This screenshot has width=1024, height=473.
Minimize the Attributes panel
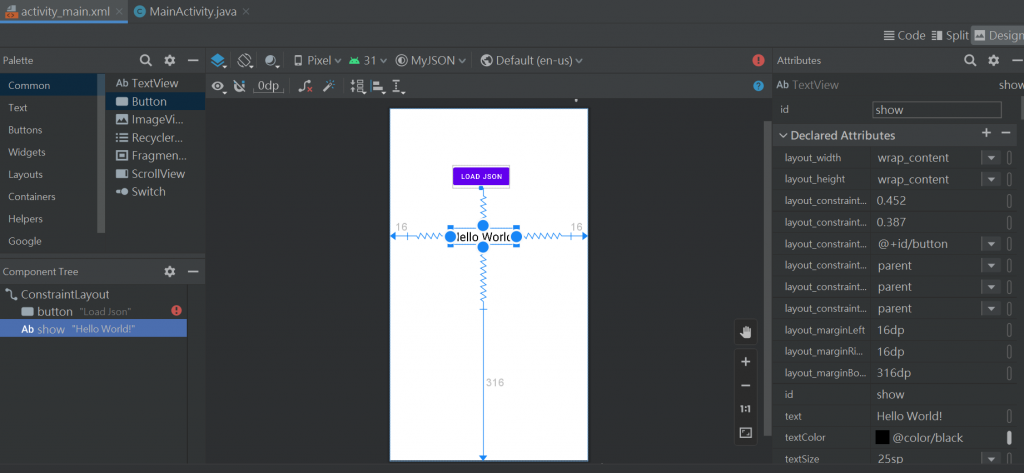(x=1017, y=60)
